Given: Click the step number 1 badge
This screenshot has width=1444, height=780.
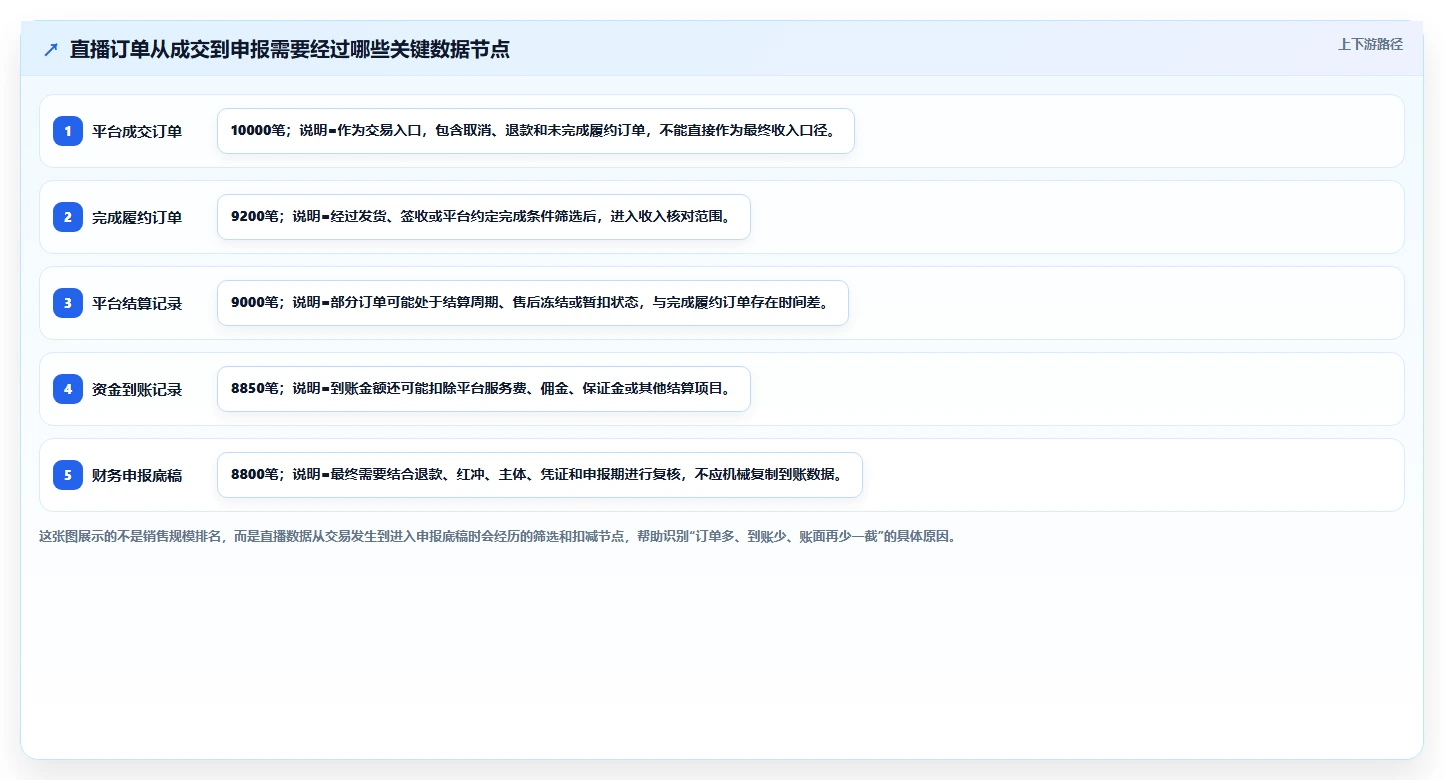Looking at the screenshot, I should click(68, 131).
